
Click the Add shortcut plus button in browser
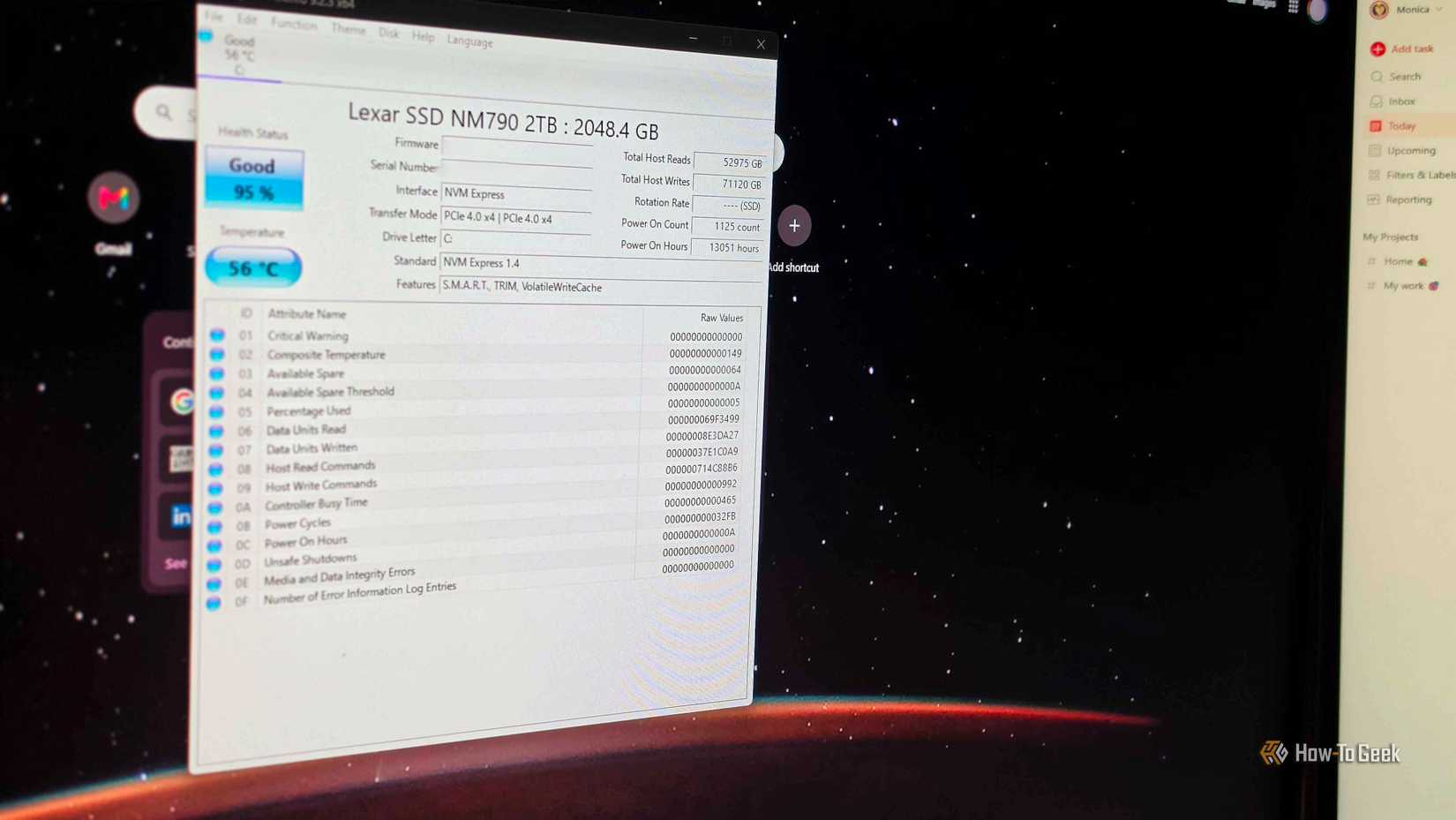[x=794, y=226]
